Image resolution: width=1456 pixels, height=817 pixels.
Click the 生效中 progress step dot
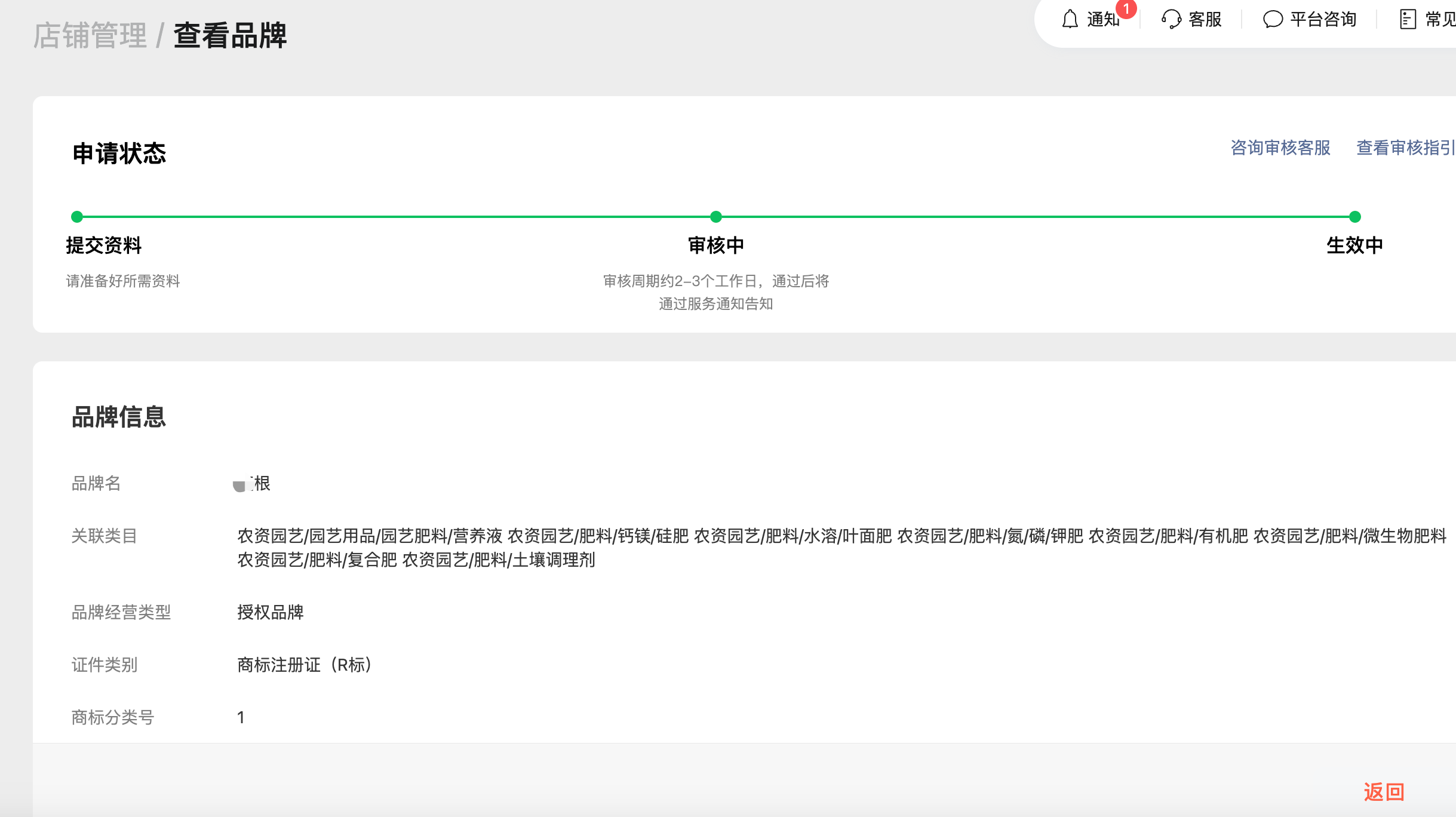point(1355,217)
